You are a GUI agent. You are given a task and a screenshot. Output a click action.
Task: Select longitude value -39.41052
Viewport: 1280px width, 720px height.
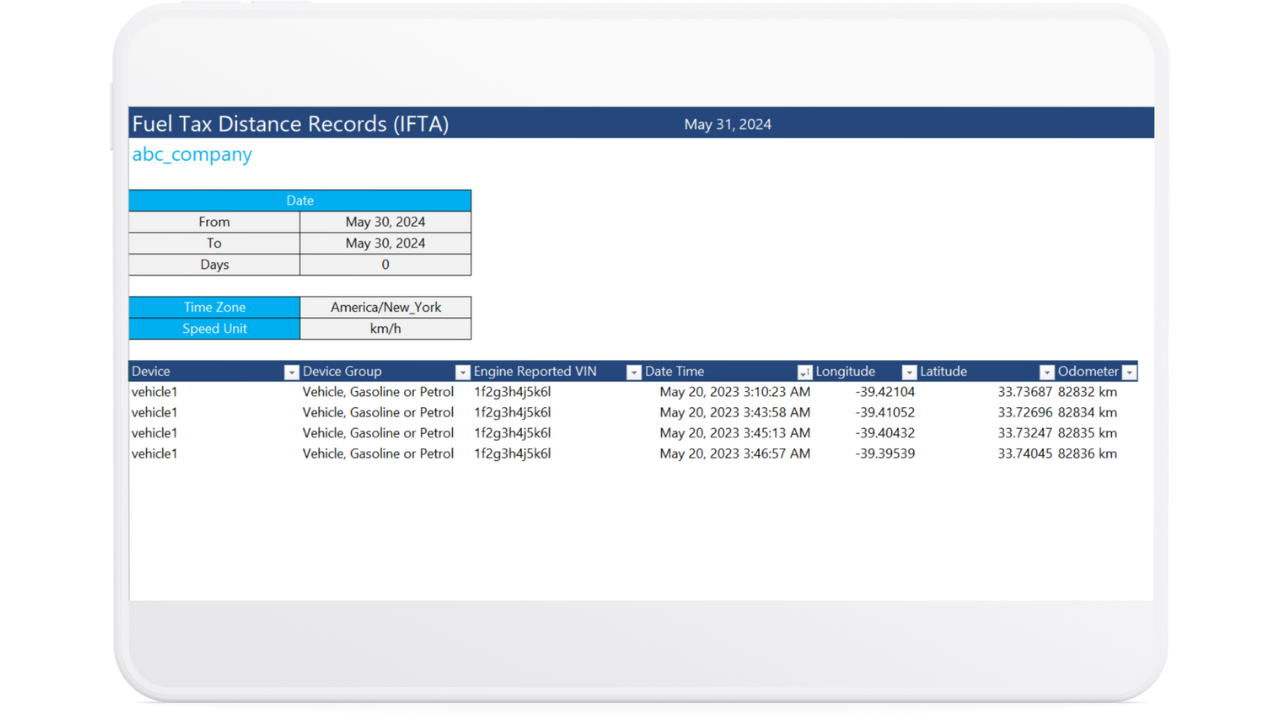(x=885, y=413)
